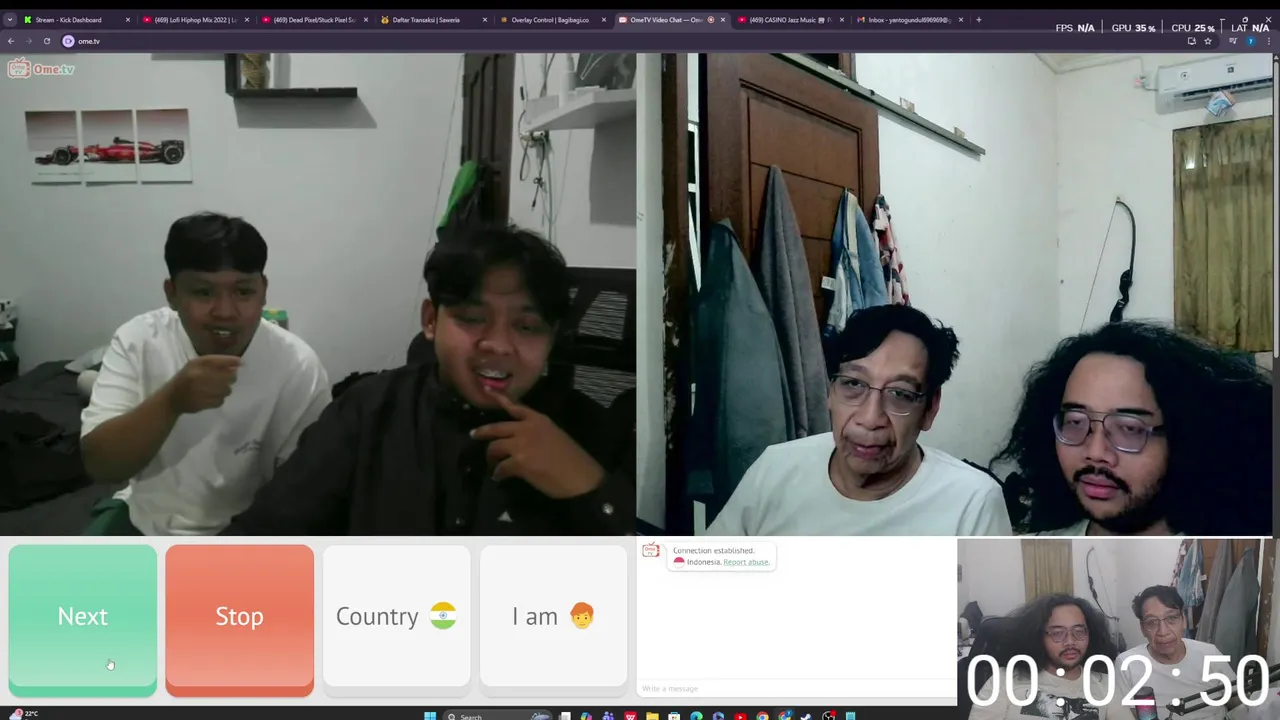Click the green Next button
Screen dimensions: 1280x720
(x=83, y=620)
